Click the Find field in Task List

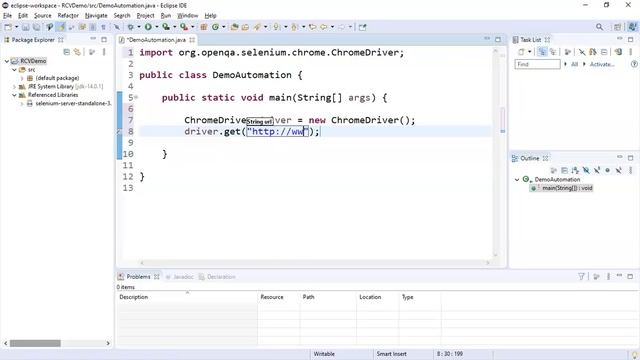[537, 64]
